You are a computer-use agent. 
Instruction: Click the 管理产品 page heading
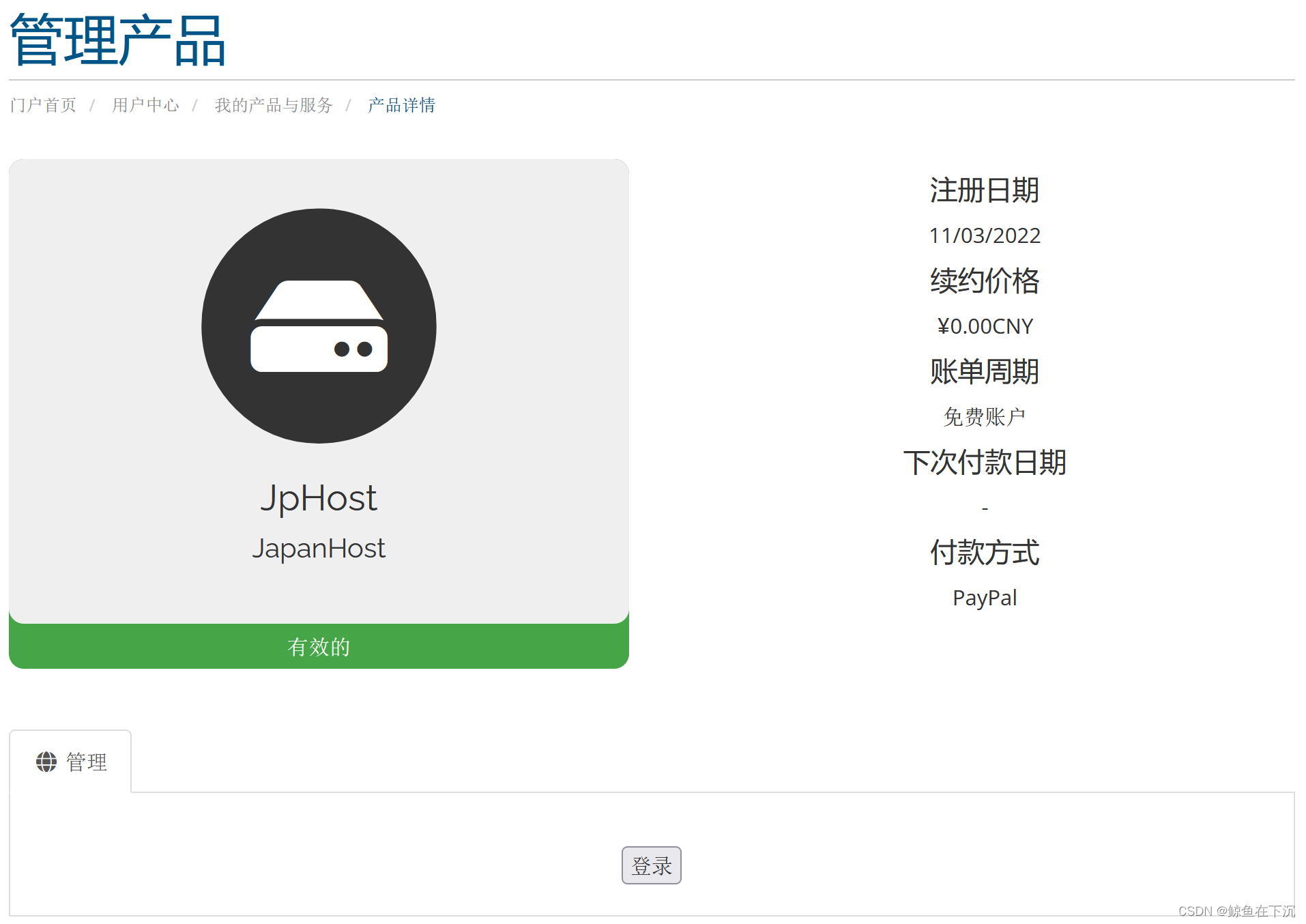click(117, 40)
